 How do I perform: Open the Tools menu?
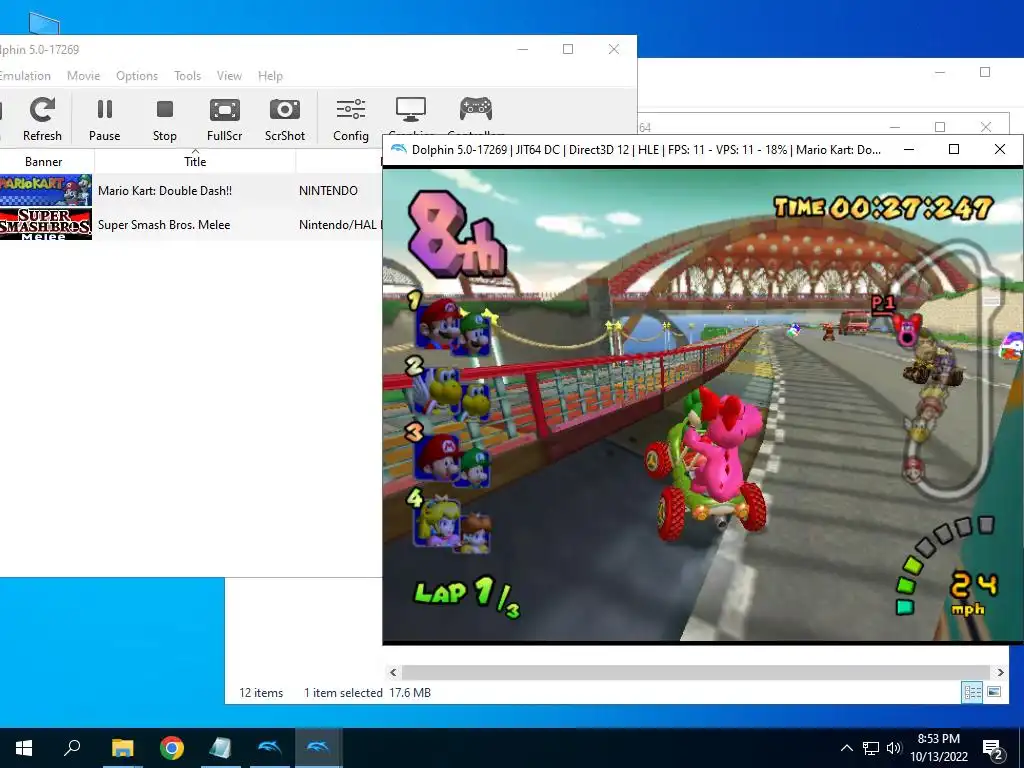(x=187, y=76)
